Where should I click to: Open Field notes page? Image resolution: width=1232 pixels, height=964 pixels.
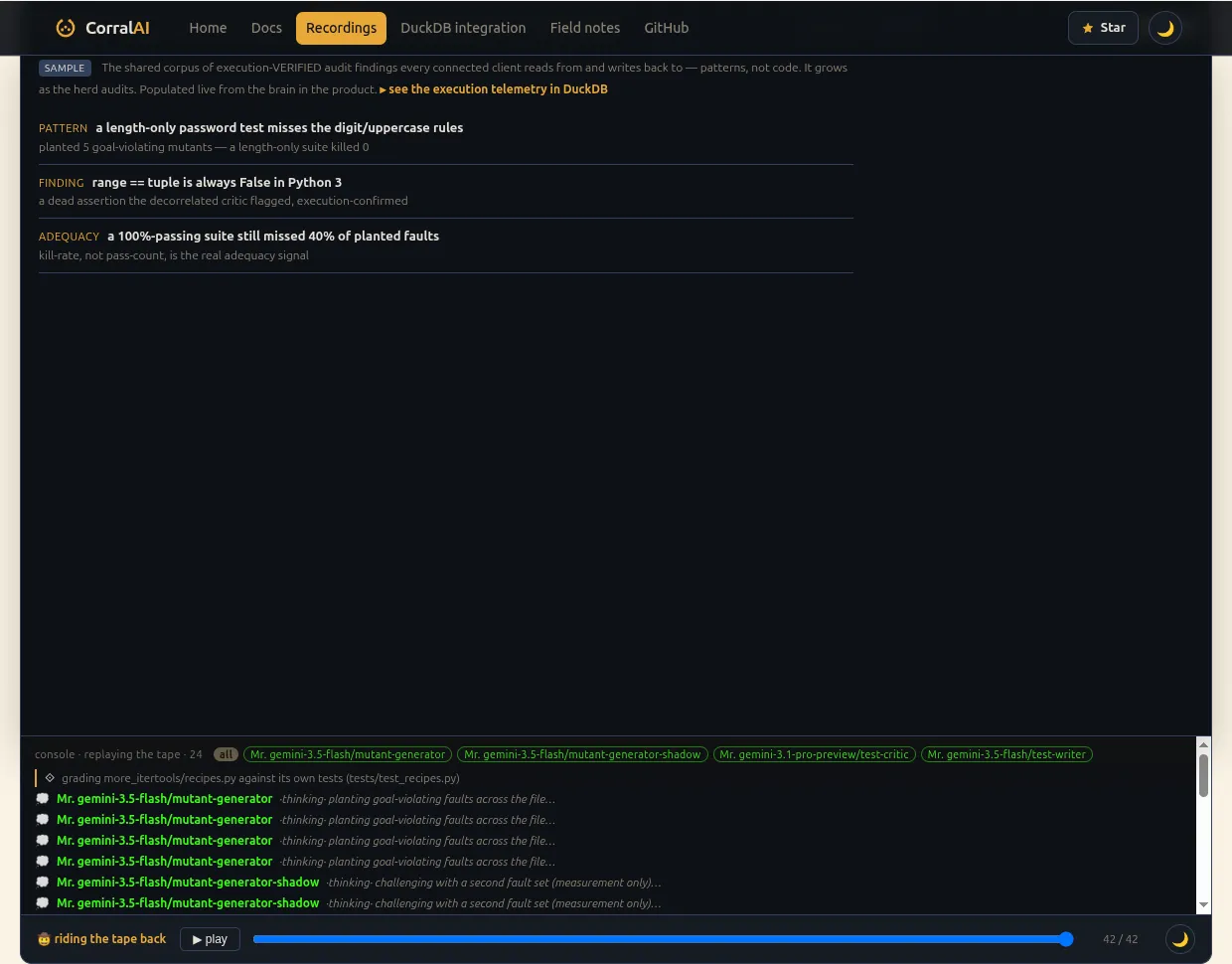pos(585,28)
